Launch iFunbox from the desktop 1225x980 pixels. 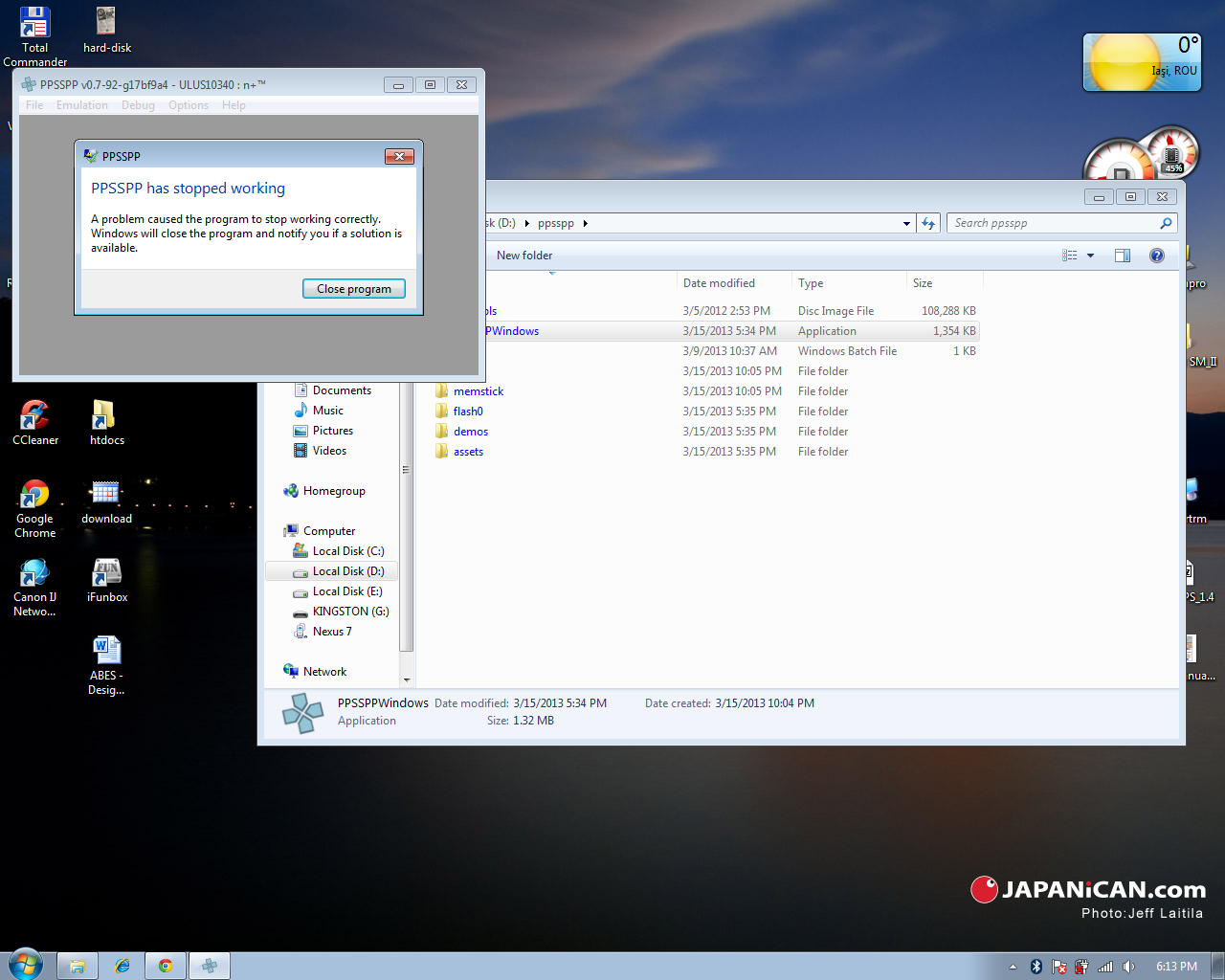pyautogui.click(x=107, y=580)
